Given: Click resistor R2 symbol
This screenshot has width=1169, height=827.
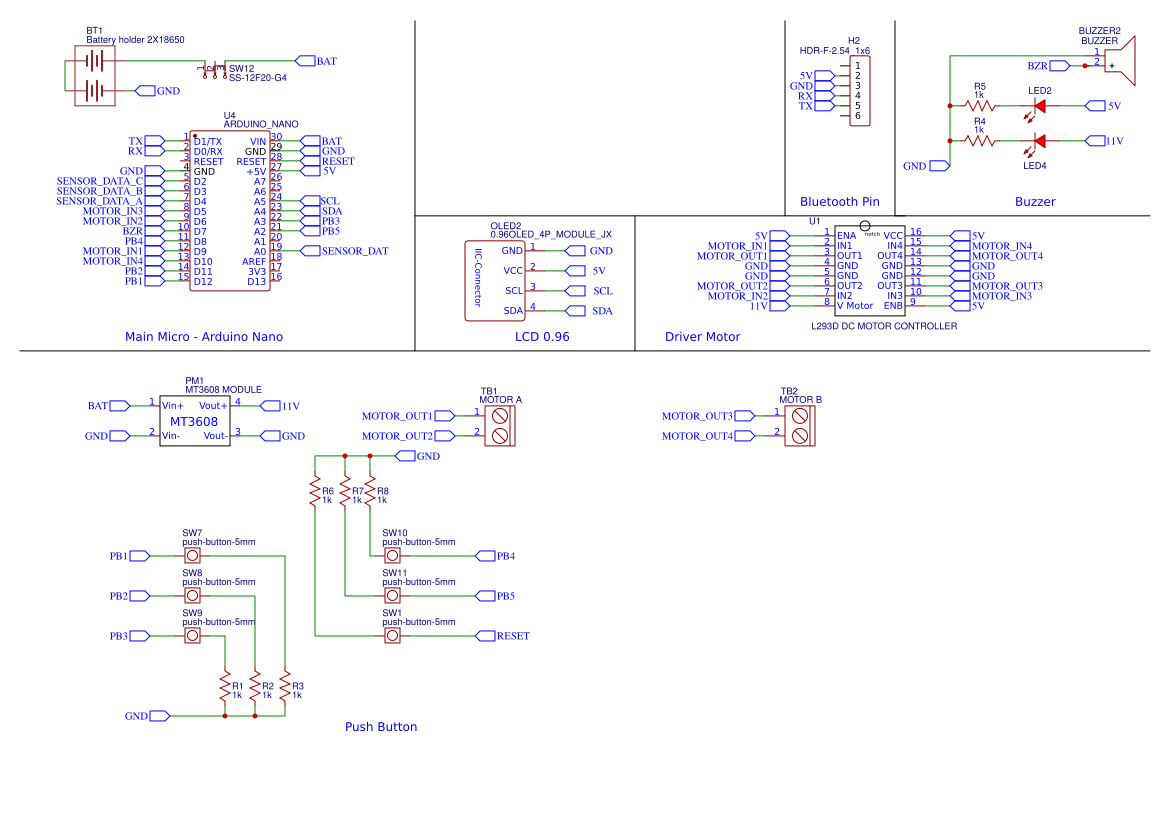Looking at the screenshot, I should [x=255, y=686].
